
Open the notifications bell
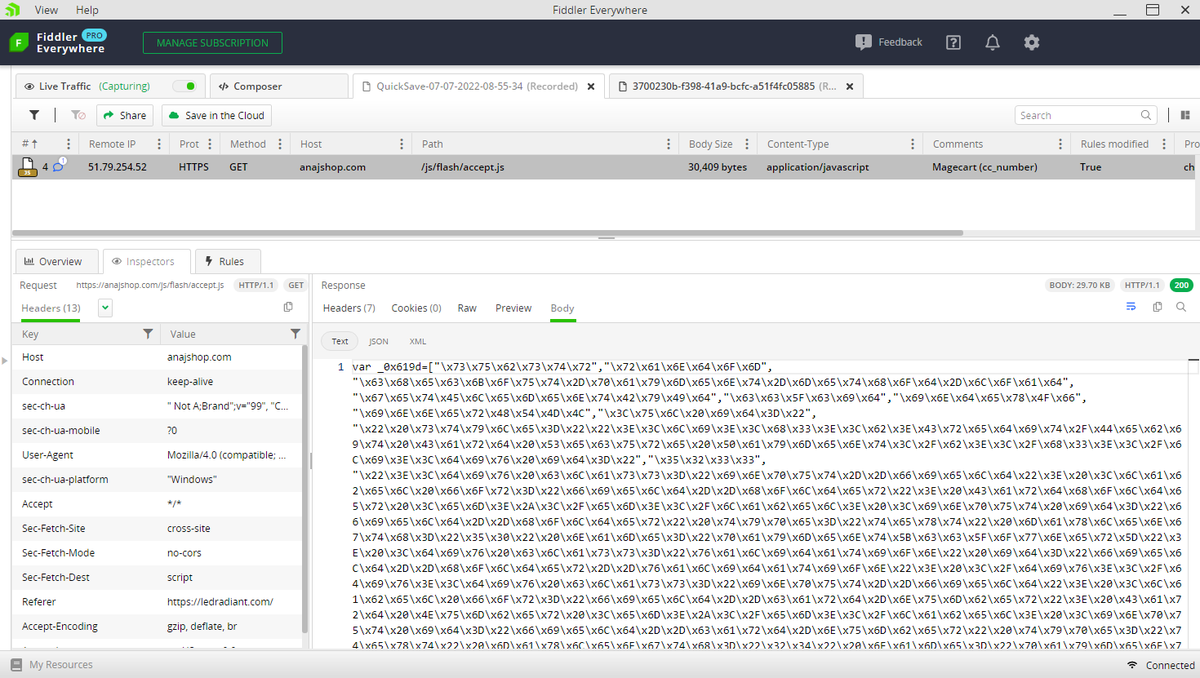993,42
